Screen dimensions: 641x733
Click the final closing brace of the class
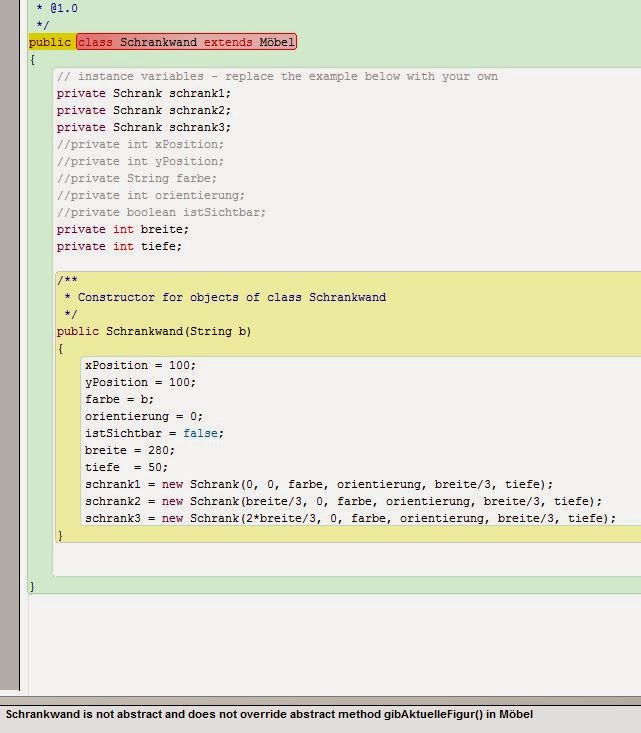tap(32, 586)
